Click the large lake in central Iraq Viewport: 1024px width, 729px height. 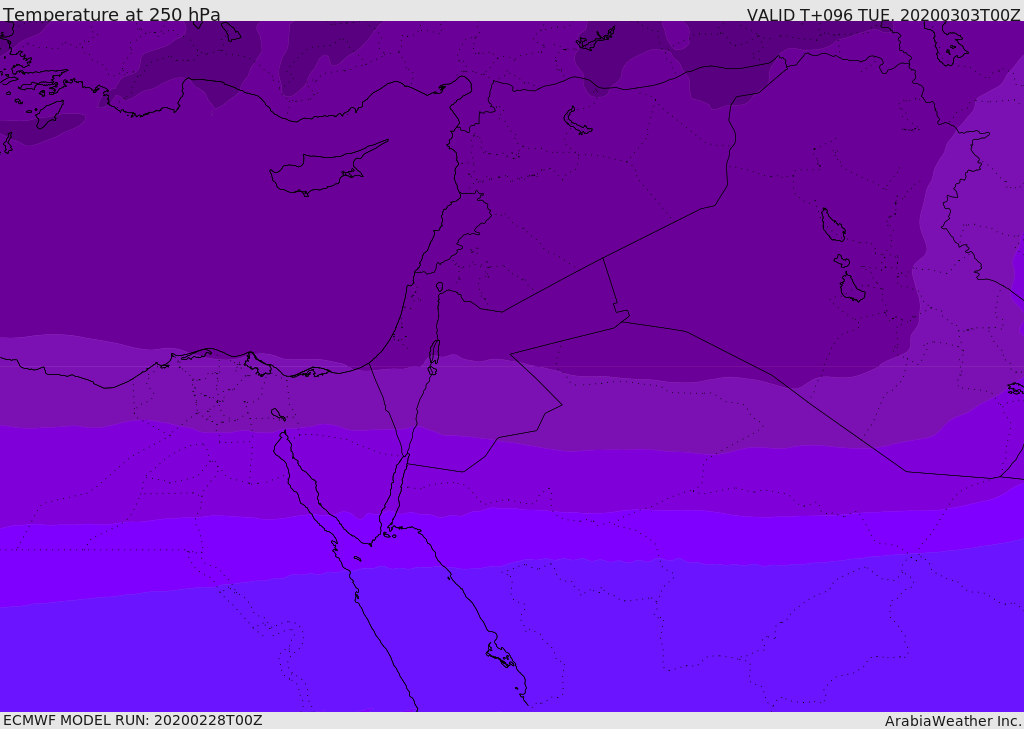833,225
